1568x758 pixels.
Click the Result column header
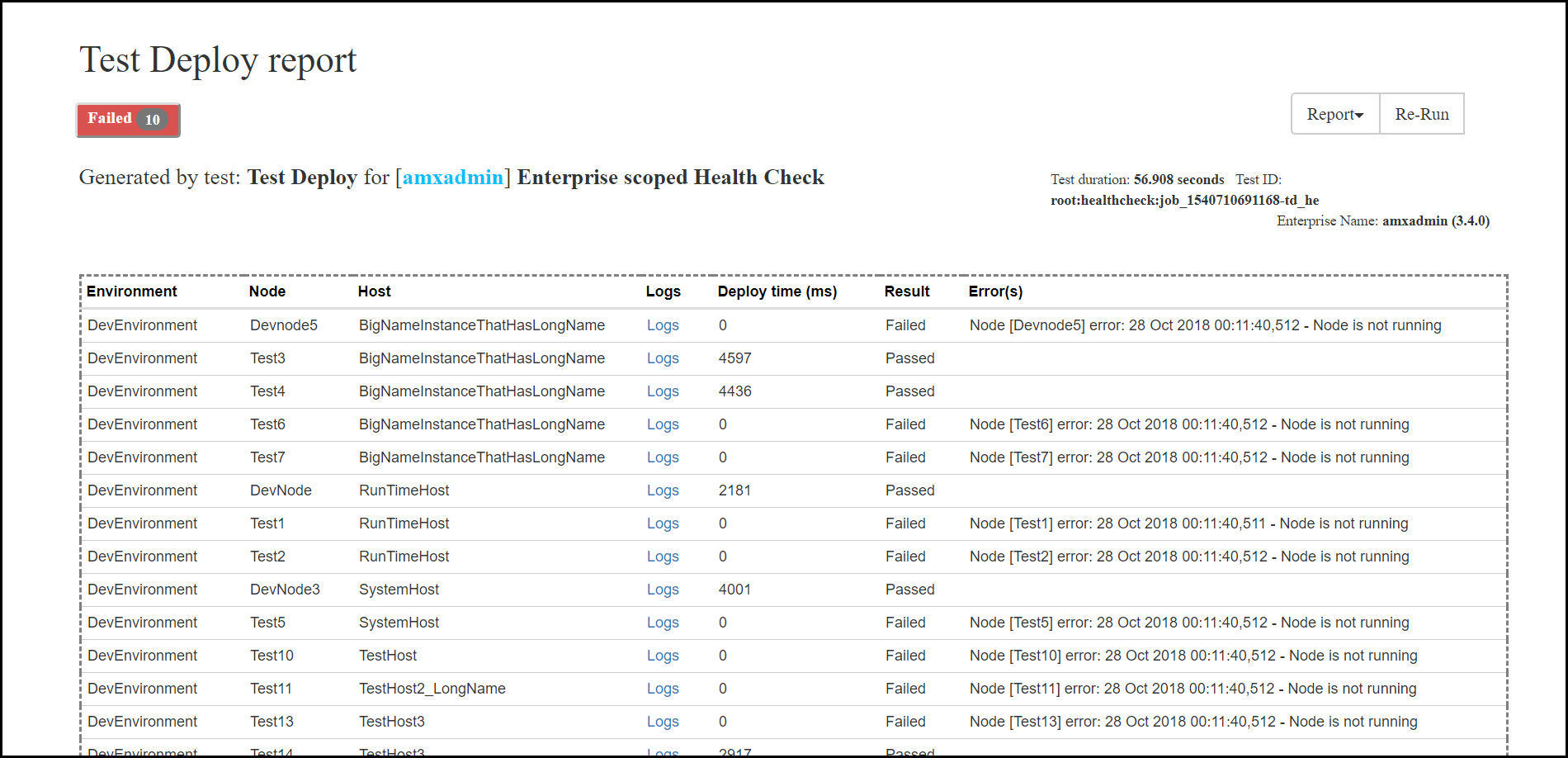(907, 291)
